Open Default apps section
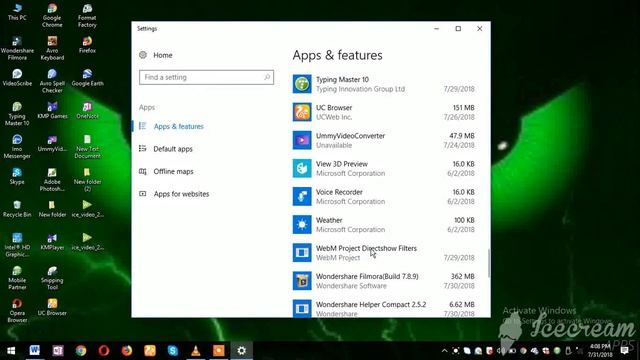Image resolution: width=640 pixels, height=360 pixels. (x=173, y=149)
